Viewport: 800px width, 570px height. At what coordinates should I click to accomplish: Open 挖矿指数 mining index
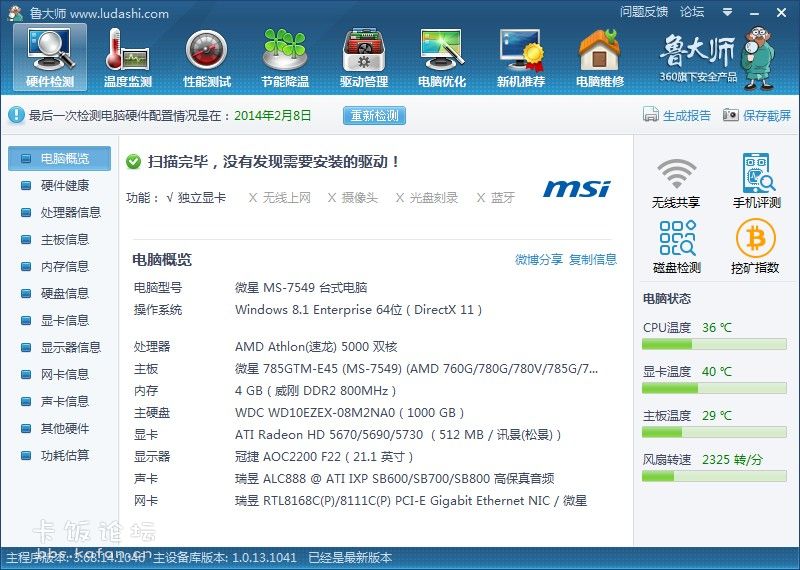pos(755,247)
